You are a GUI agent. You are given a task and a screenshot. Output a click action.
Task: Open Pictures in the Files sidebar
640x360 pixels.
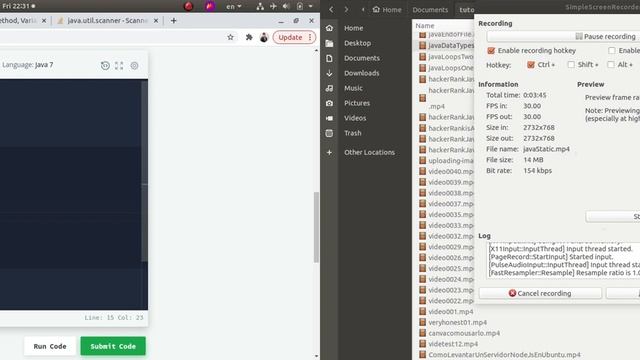[x=357, y=103]
